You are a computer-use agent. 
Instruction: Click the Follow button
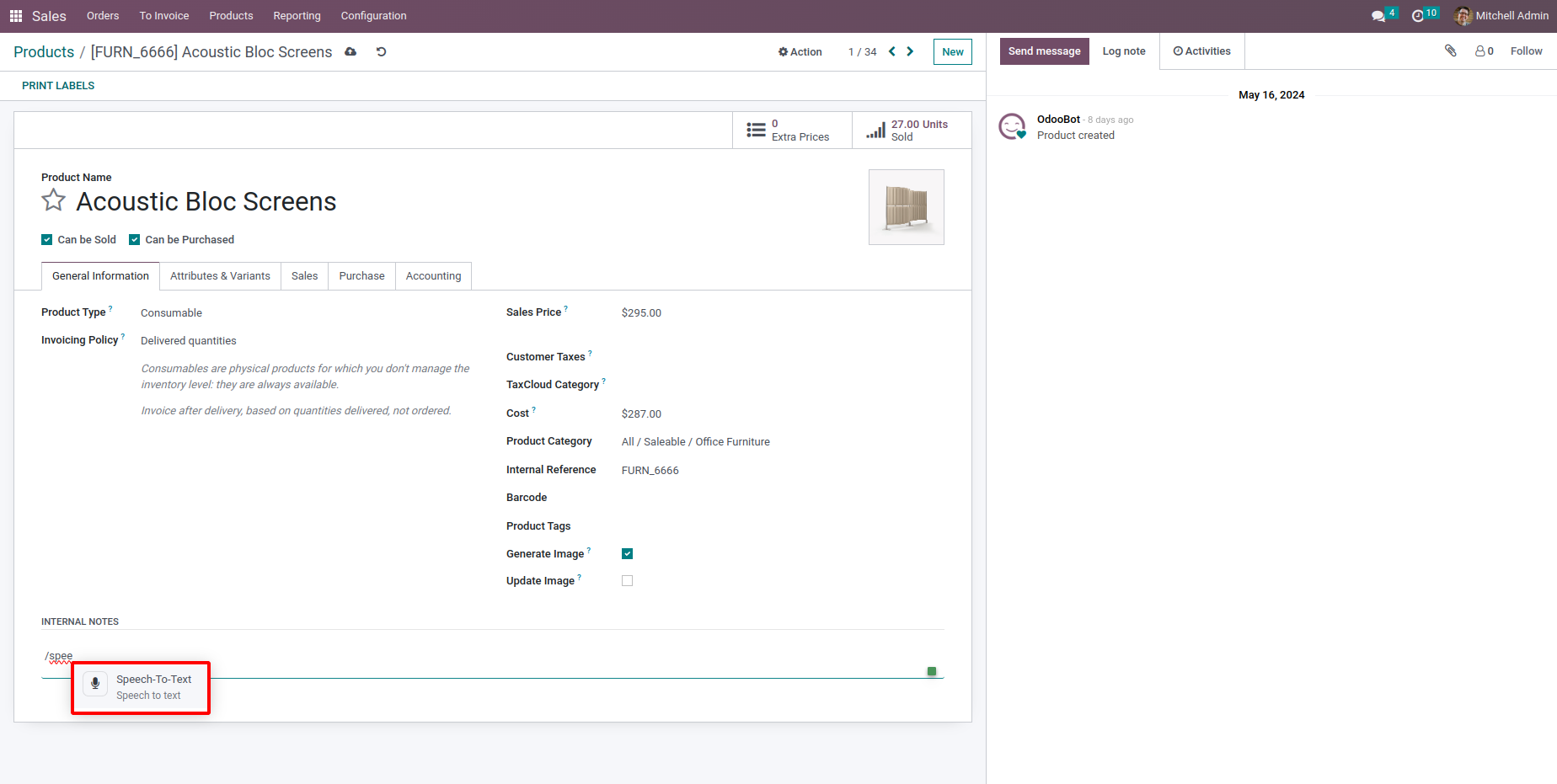coord(1527,51)
